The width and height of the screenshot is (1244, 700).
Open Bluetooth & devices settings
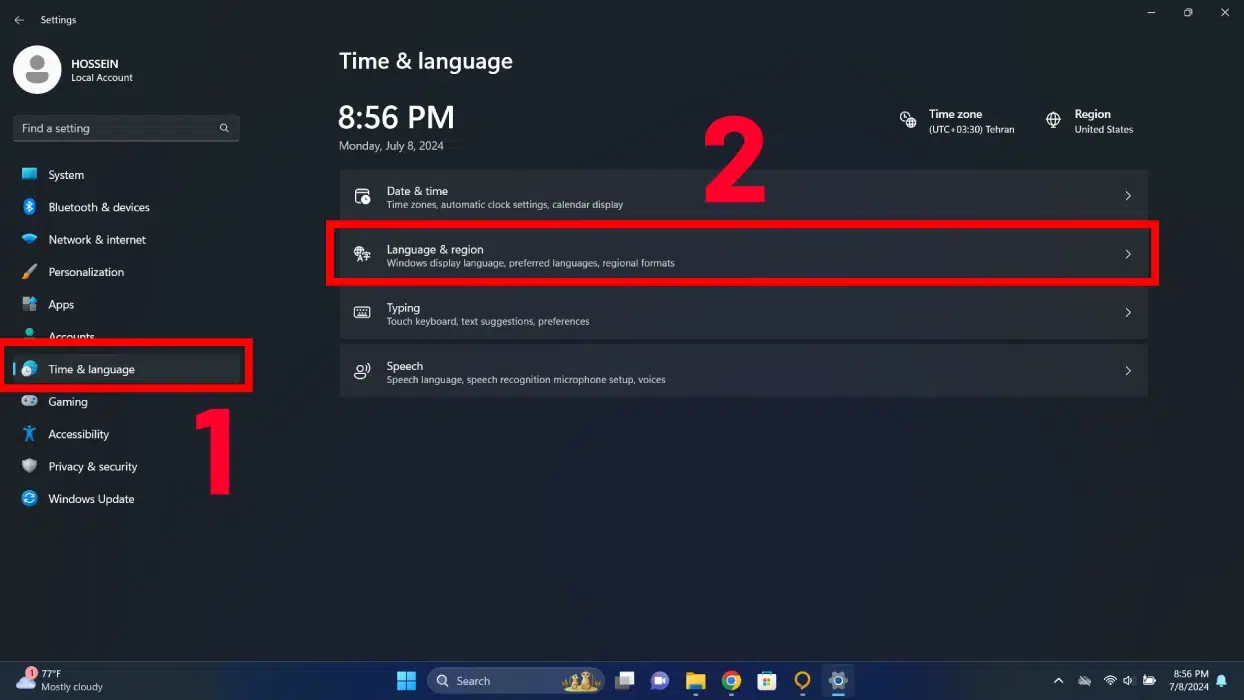[97, 207]
